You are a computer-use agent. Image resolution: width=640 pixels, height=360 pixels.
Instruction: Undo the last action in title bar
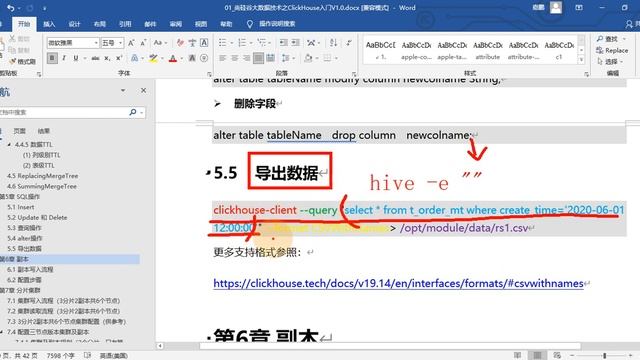[11, 8]
